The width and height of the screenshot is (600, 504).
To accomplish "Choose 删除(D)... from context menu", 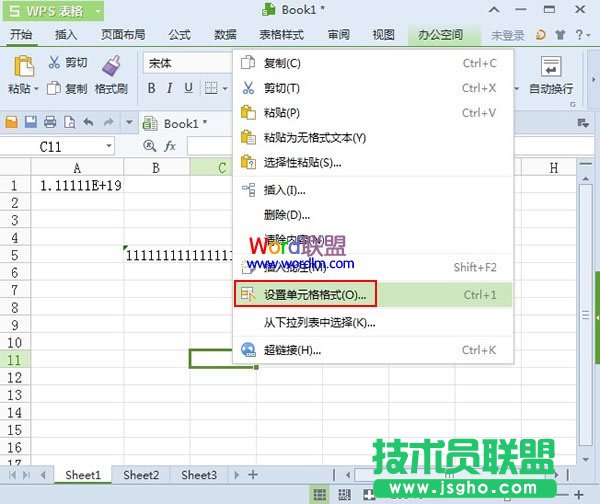I will (x=373, y=215).
